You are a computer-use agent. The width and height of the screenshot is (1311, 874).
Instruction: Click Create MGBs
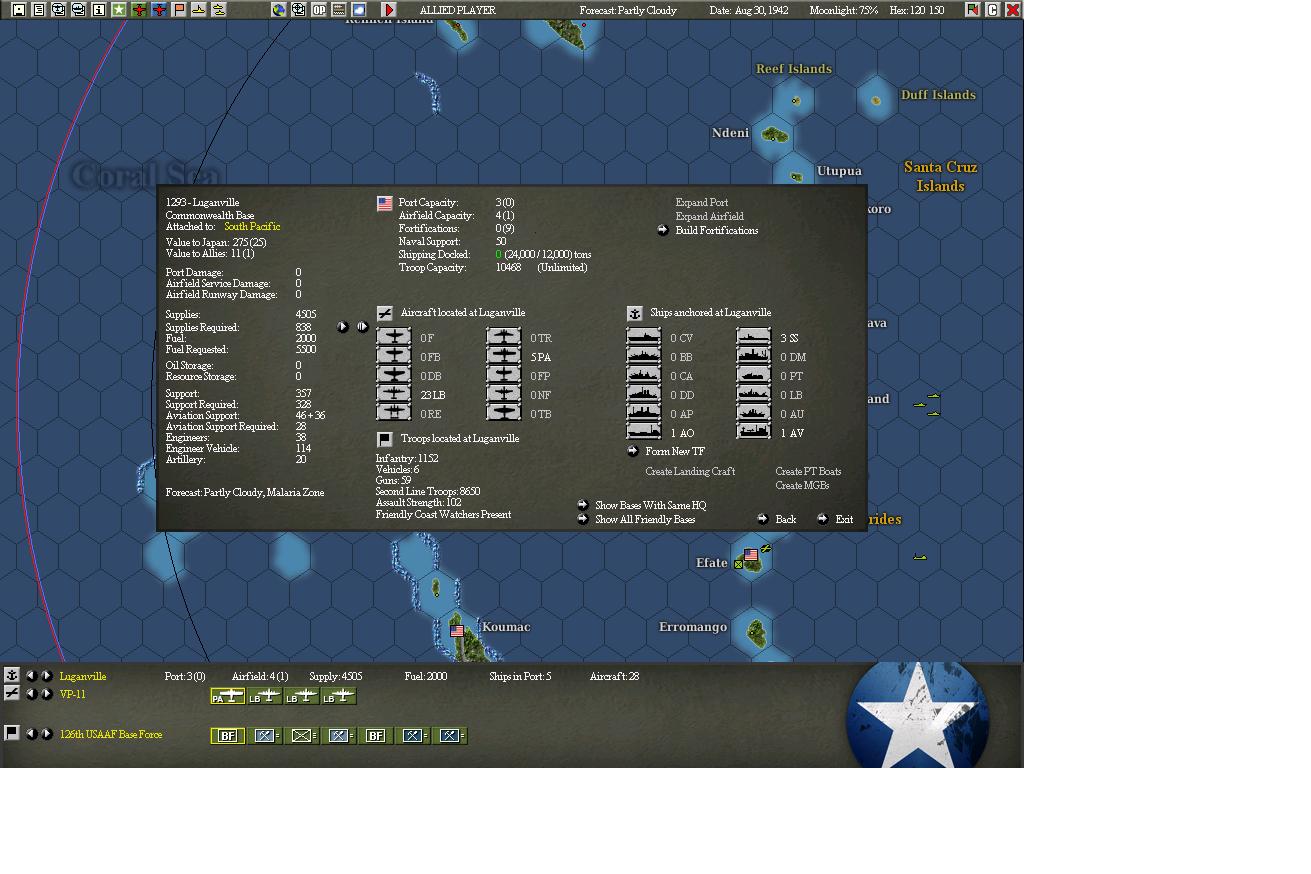(x=802, y=486)
